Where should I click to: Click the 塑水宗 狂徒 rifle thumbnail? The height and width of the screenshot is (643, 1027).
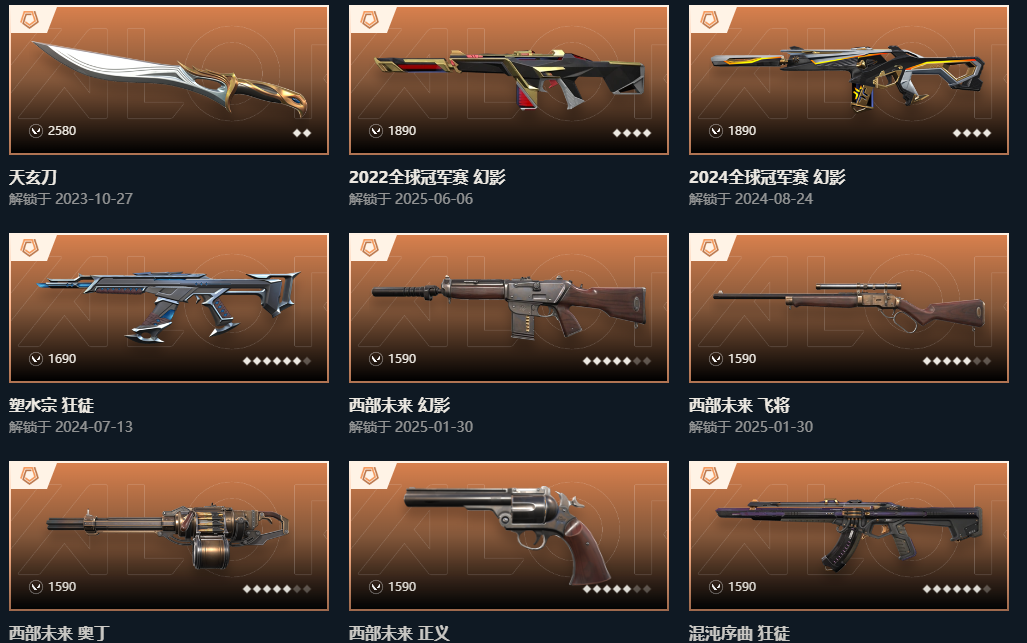pyautogui.click(x=169, y=308)
